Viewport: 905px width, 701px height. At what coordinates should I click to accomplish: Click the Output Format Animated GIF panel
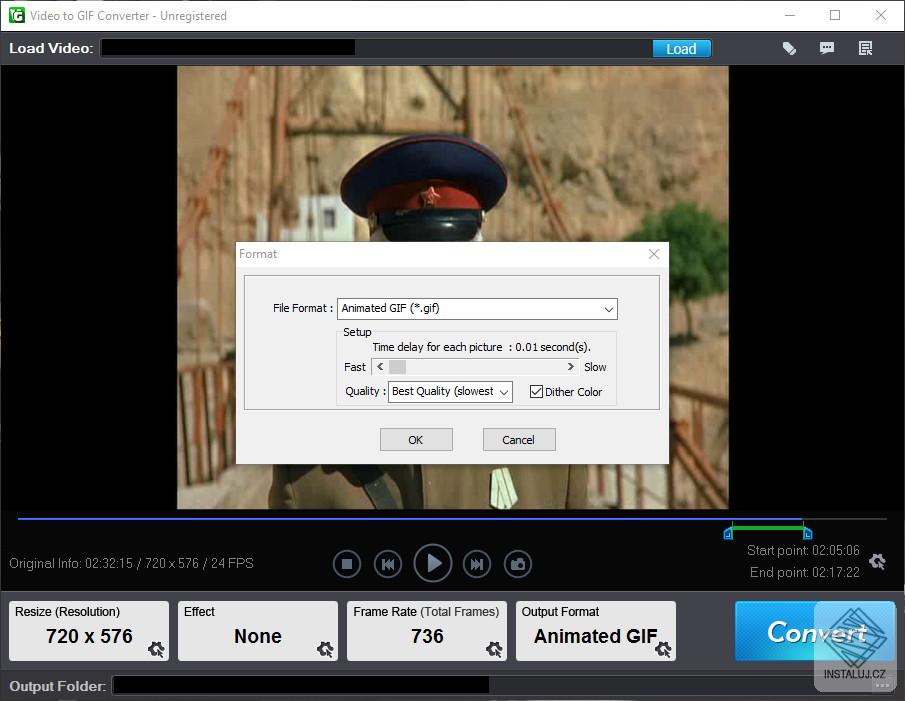coord(596,631)
